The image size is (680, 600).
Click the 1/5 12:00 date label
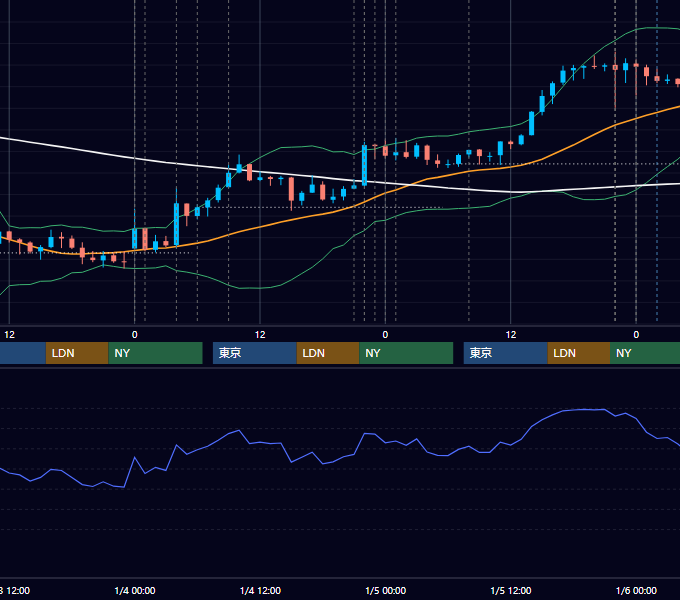click(511, 590)
